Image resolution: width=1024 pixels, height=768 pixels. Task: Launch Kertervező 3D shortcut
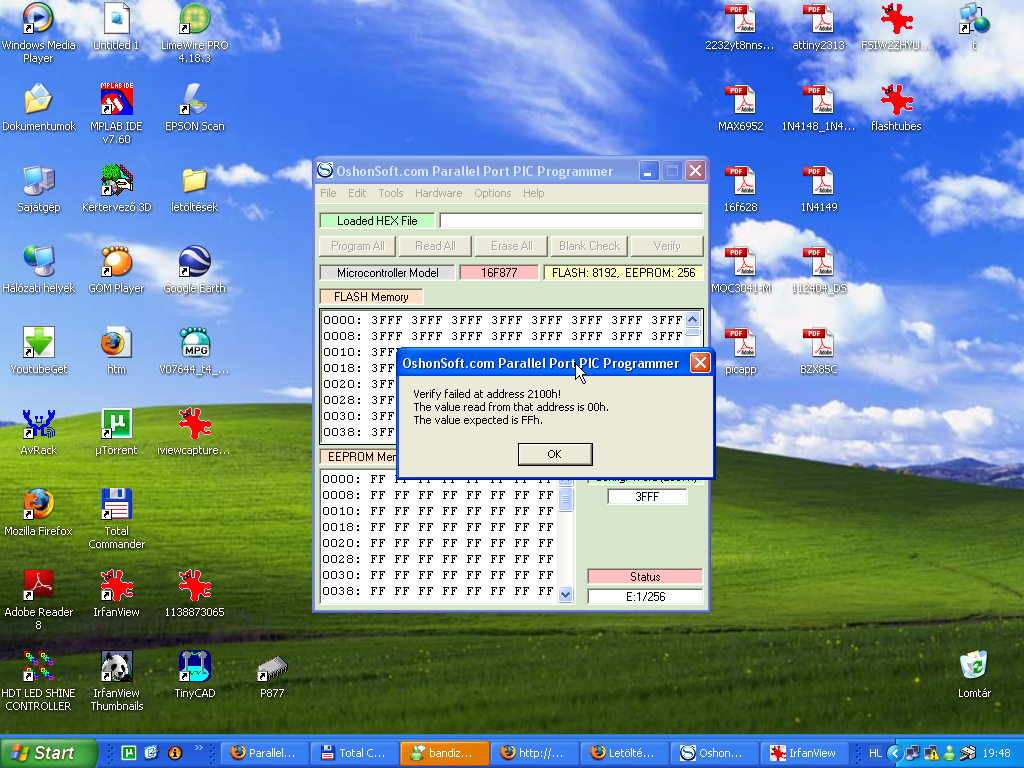(116, 189)
